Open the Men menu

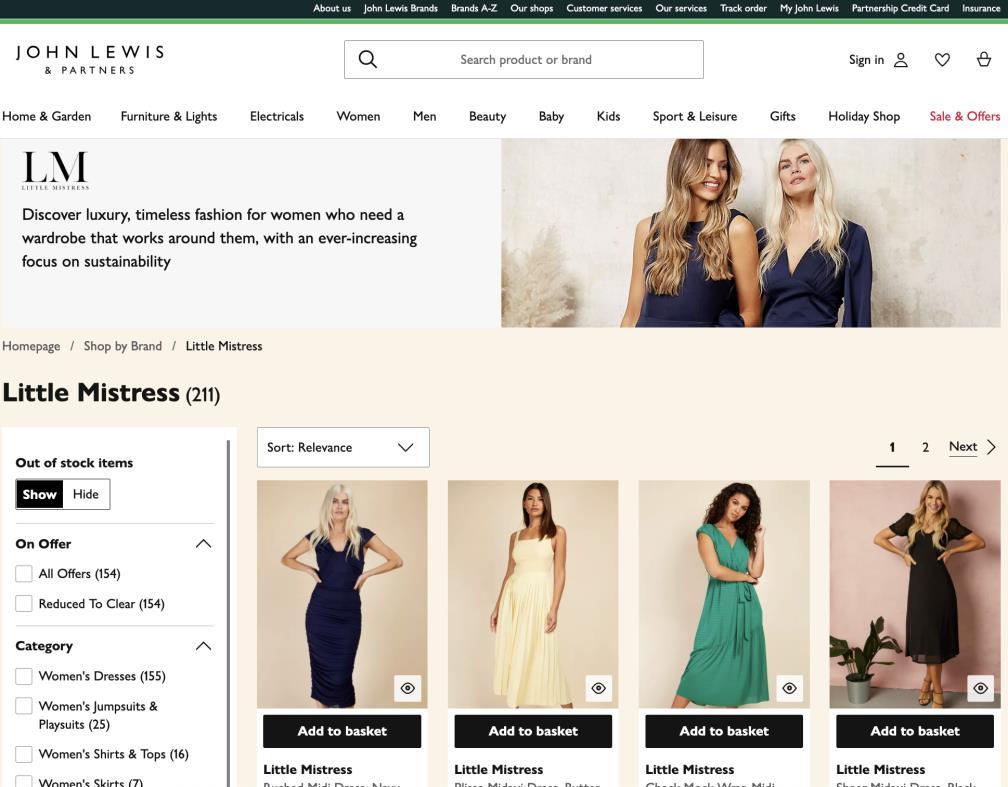pos(424,116)
